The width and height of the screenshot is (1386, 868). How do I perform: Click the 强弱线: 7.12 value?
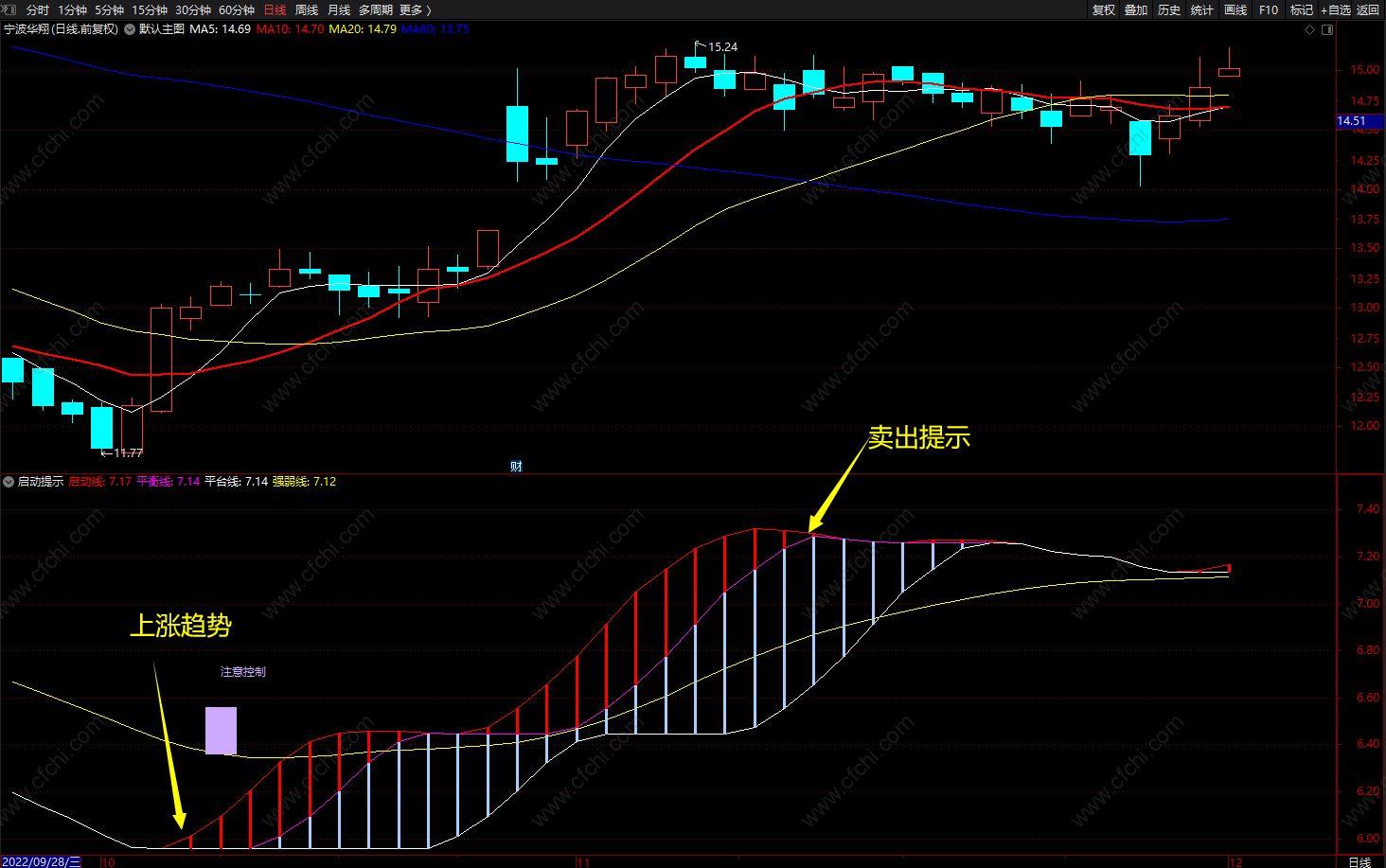[x=305, y=482]
